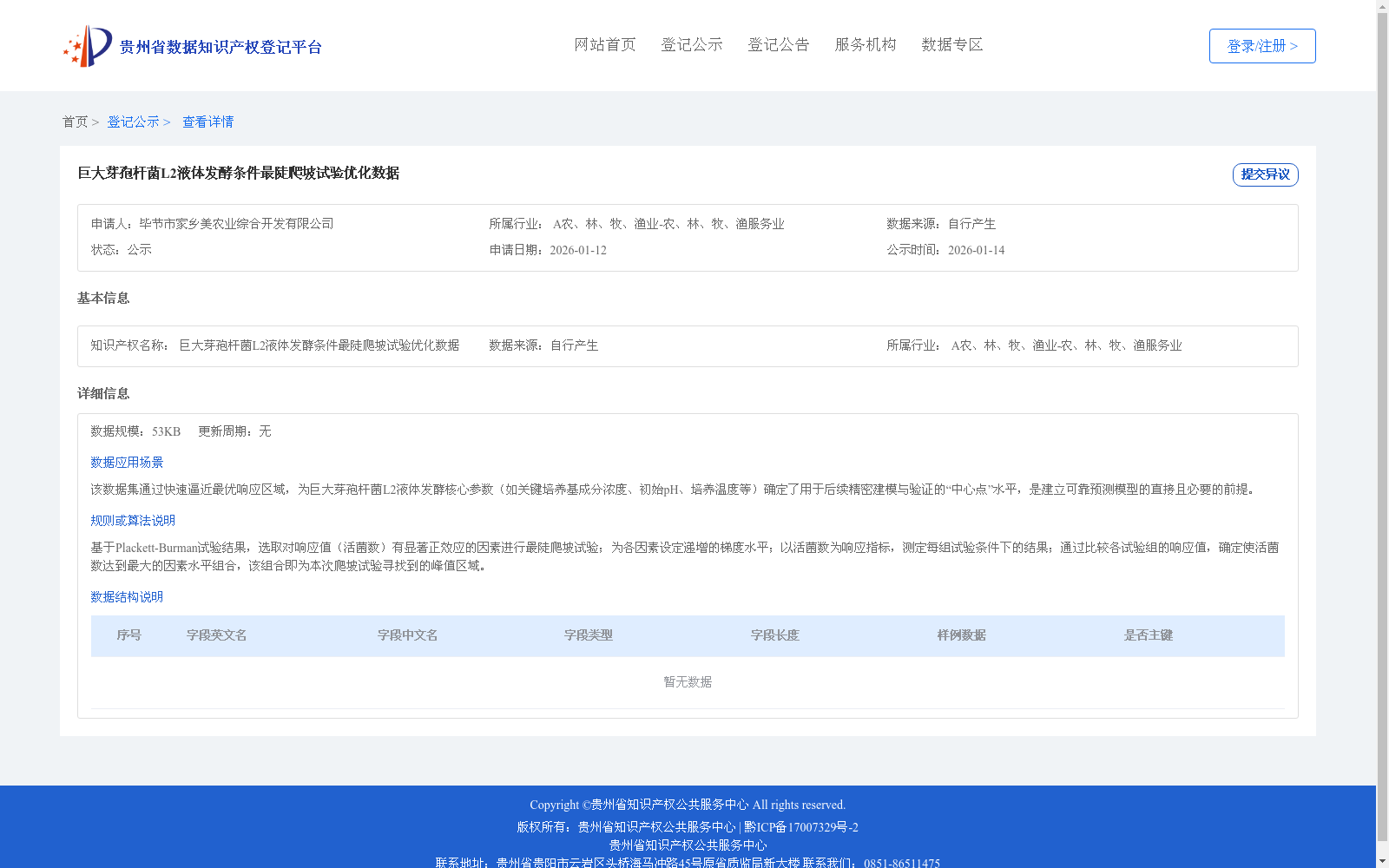Open the 数据专区 navigation item
The width and height of the screenshot is (1389, 868).
pyautogui.click(x=952, y=44)
